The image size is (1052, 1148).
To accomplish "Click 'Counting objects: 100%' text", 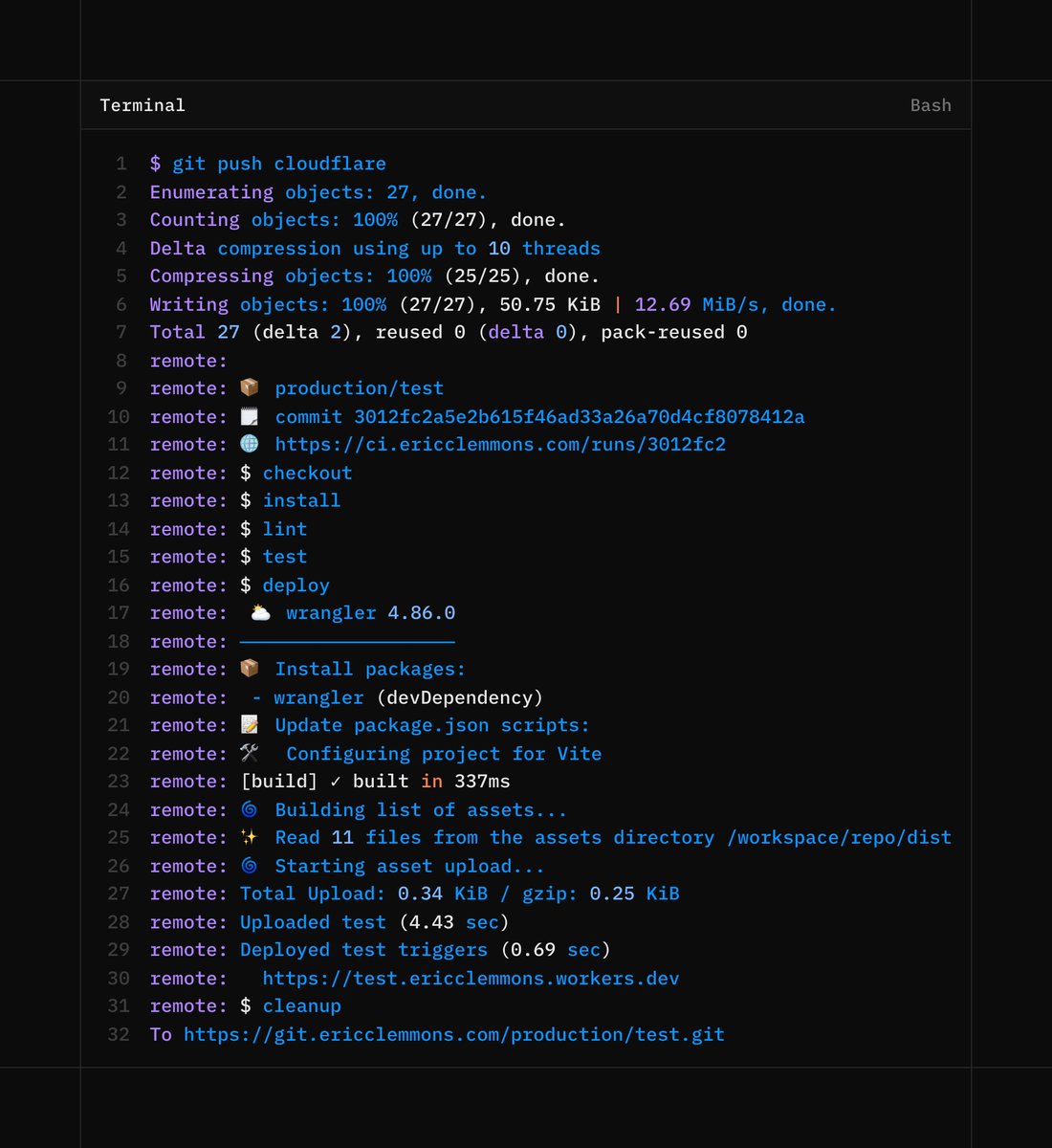I will [274, 220].
